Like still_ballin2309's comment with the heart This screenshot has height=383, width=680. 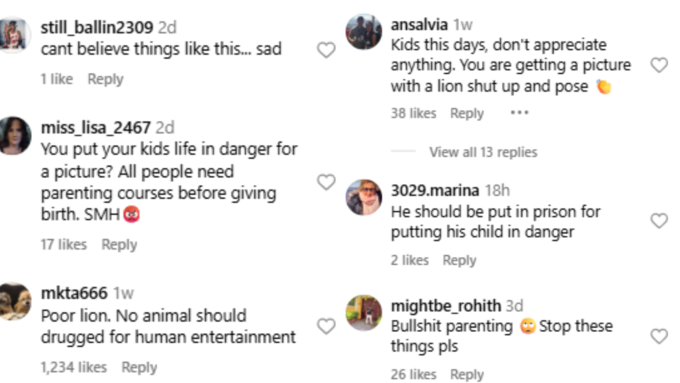pyautogui.click(x=326, y=50)
